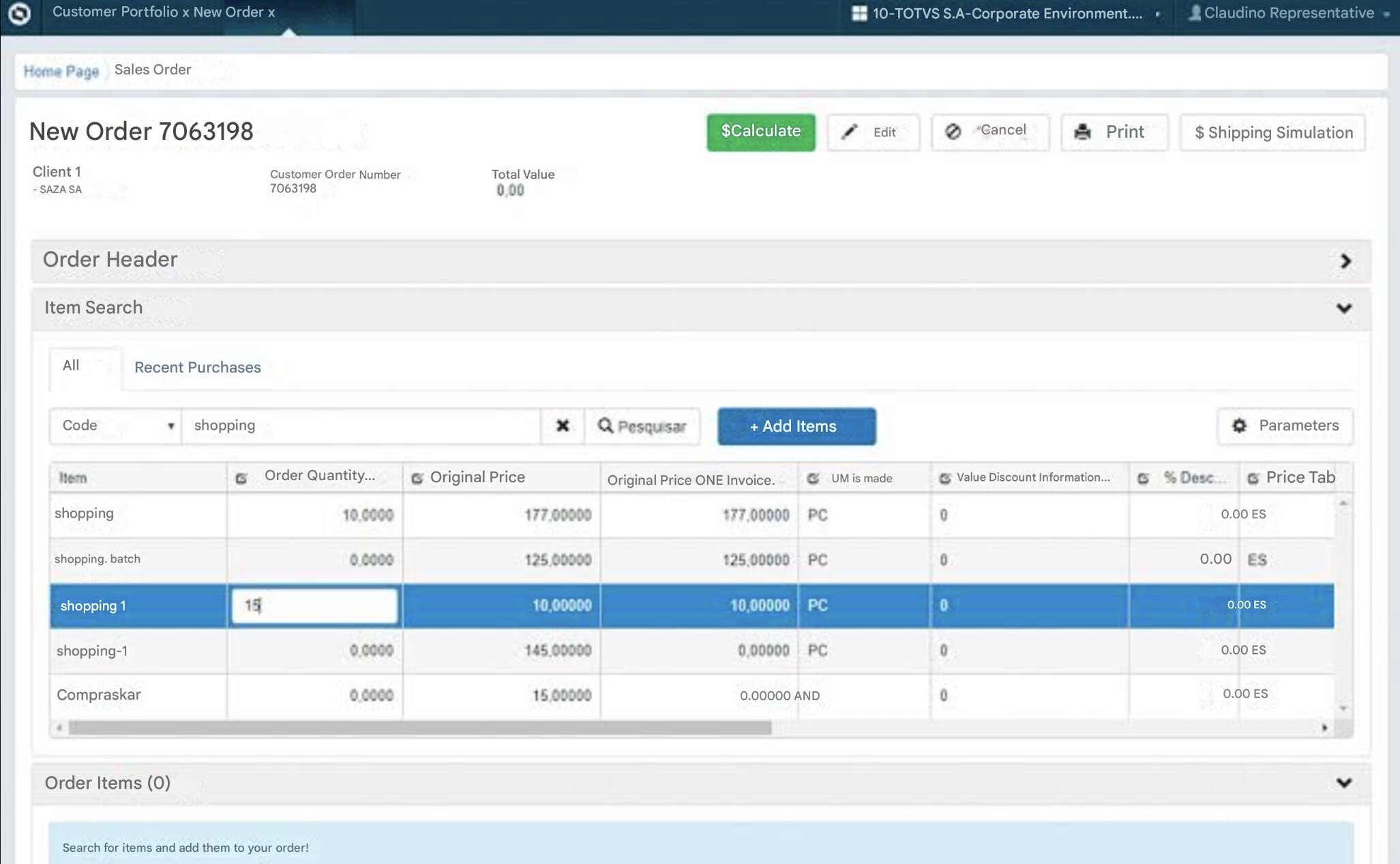This screenshot has width=1400, height=864.
Task: Collapse the Item Search section
Action: click(x=1343, y=308)
